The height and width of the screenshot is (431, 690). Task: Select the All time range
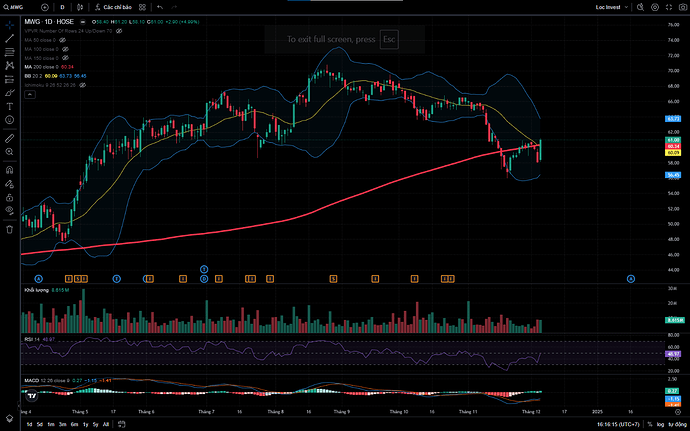coord(106,424)
